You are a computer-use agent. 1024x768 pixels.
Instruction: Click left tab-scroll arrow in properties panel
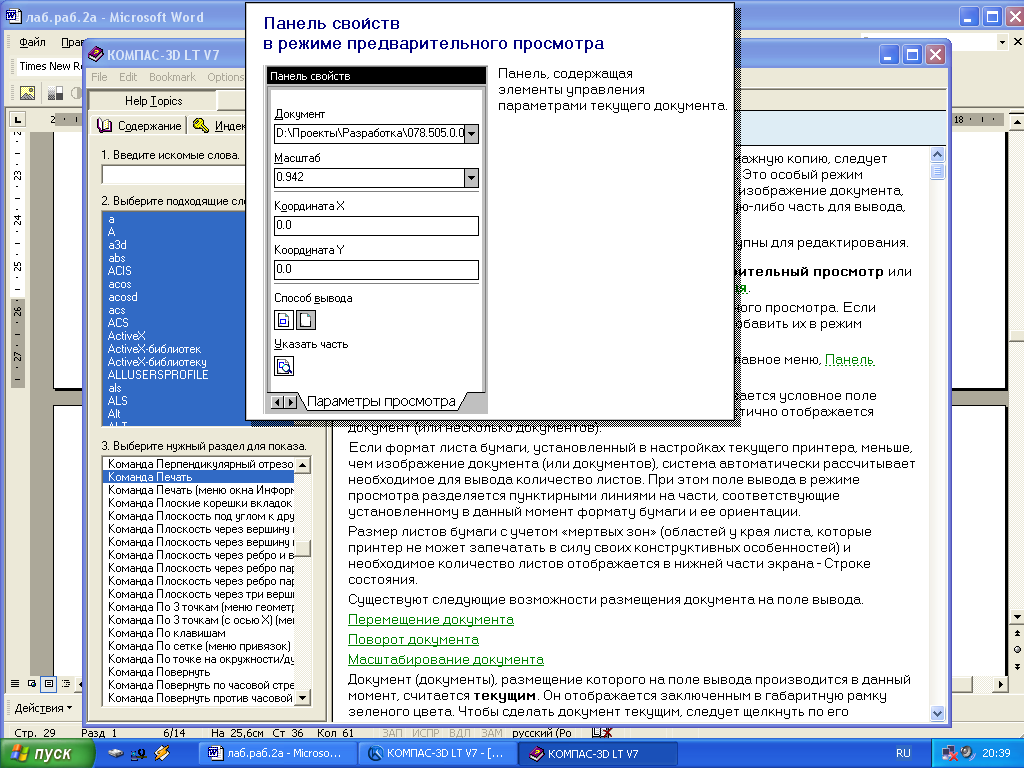[277, 402]
